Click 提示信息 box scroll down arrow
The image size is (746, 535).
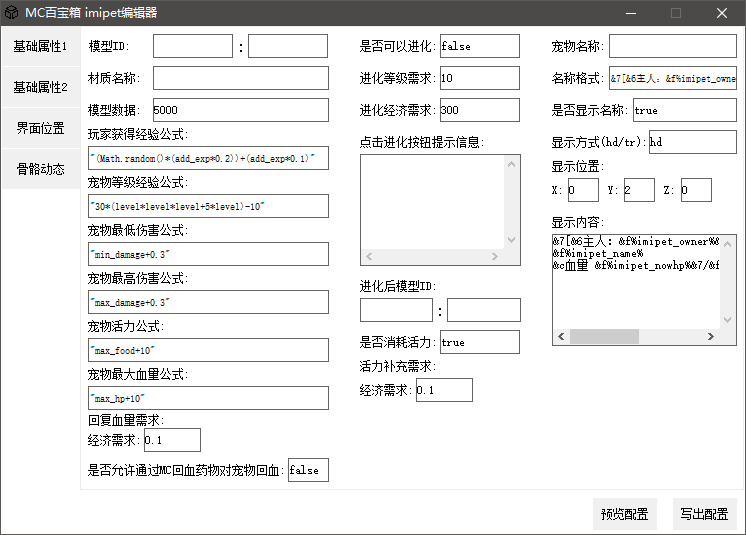[511, 240]
